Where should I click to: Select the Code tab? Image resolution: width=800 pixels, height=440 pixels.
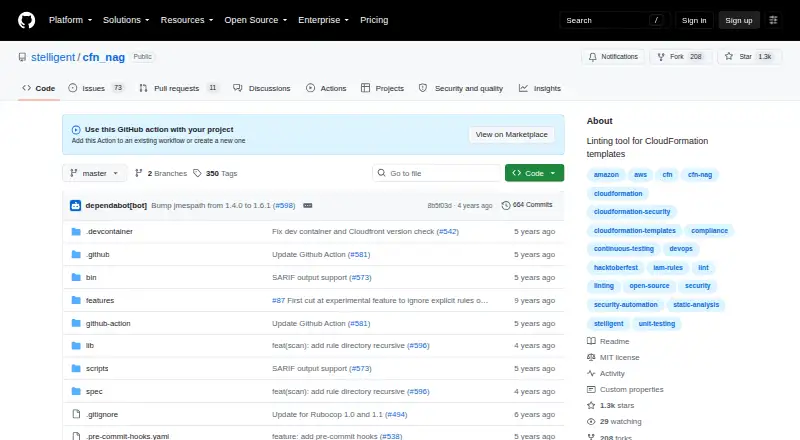coord(39,88)
